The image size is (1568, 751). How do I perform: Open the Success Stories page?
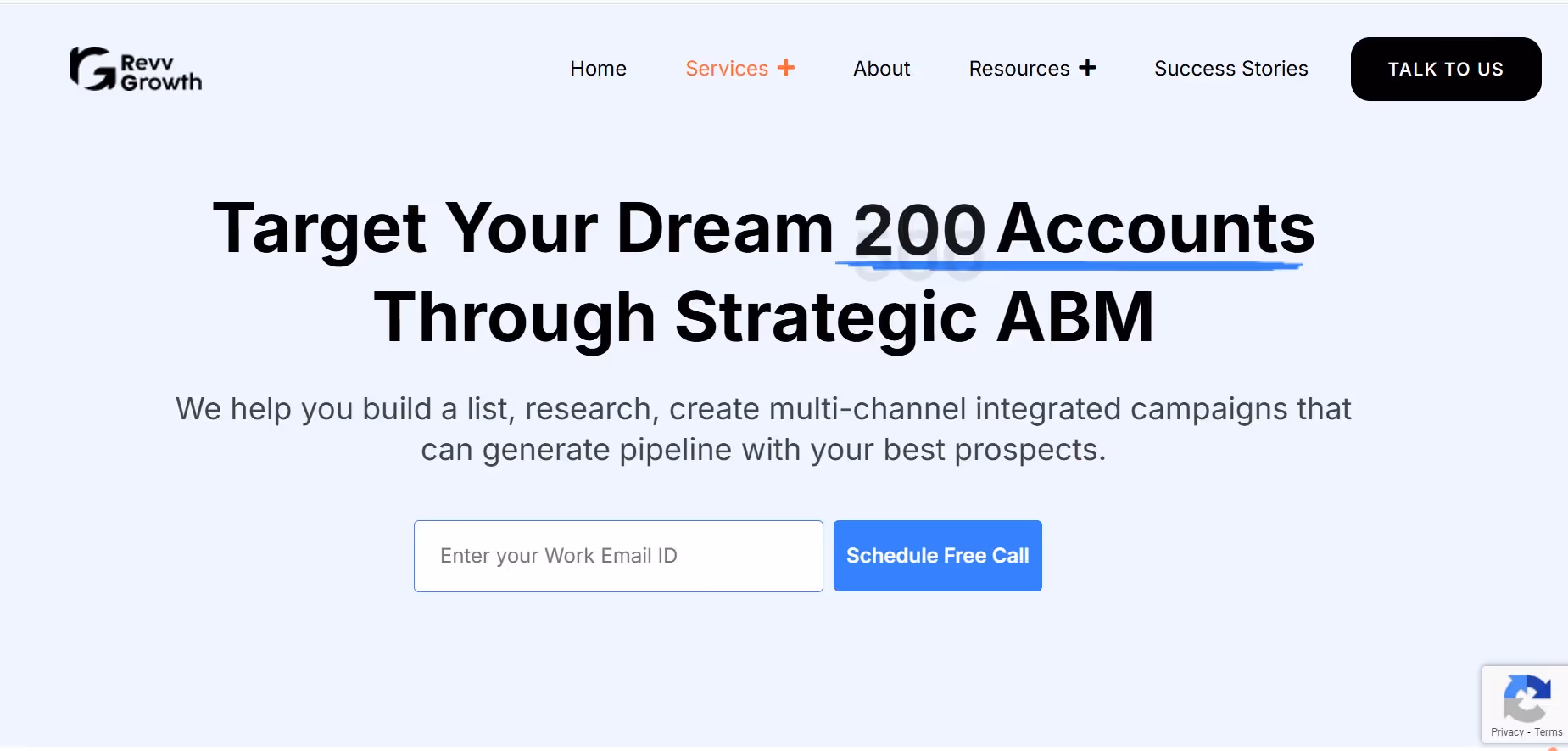point(1230,68)
